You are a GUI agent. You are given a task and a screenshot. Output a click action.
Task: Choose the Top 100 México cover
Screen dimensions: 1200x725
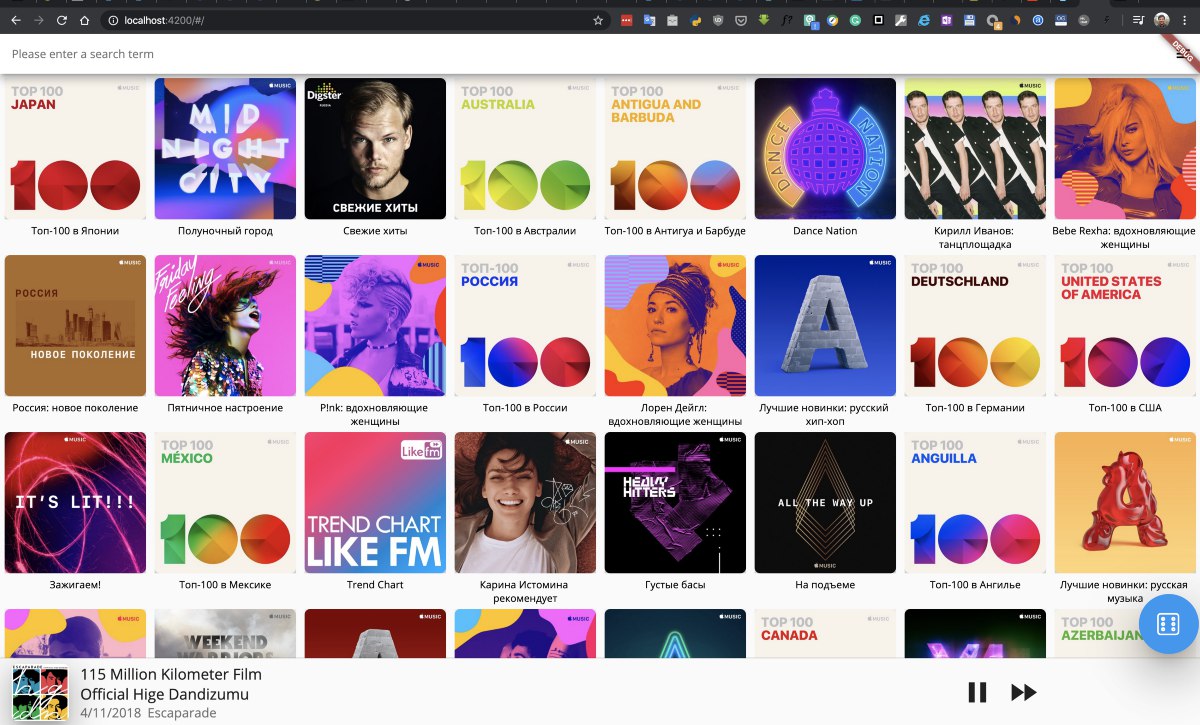(x=225, y=502)
